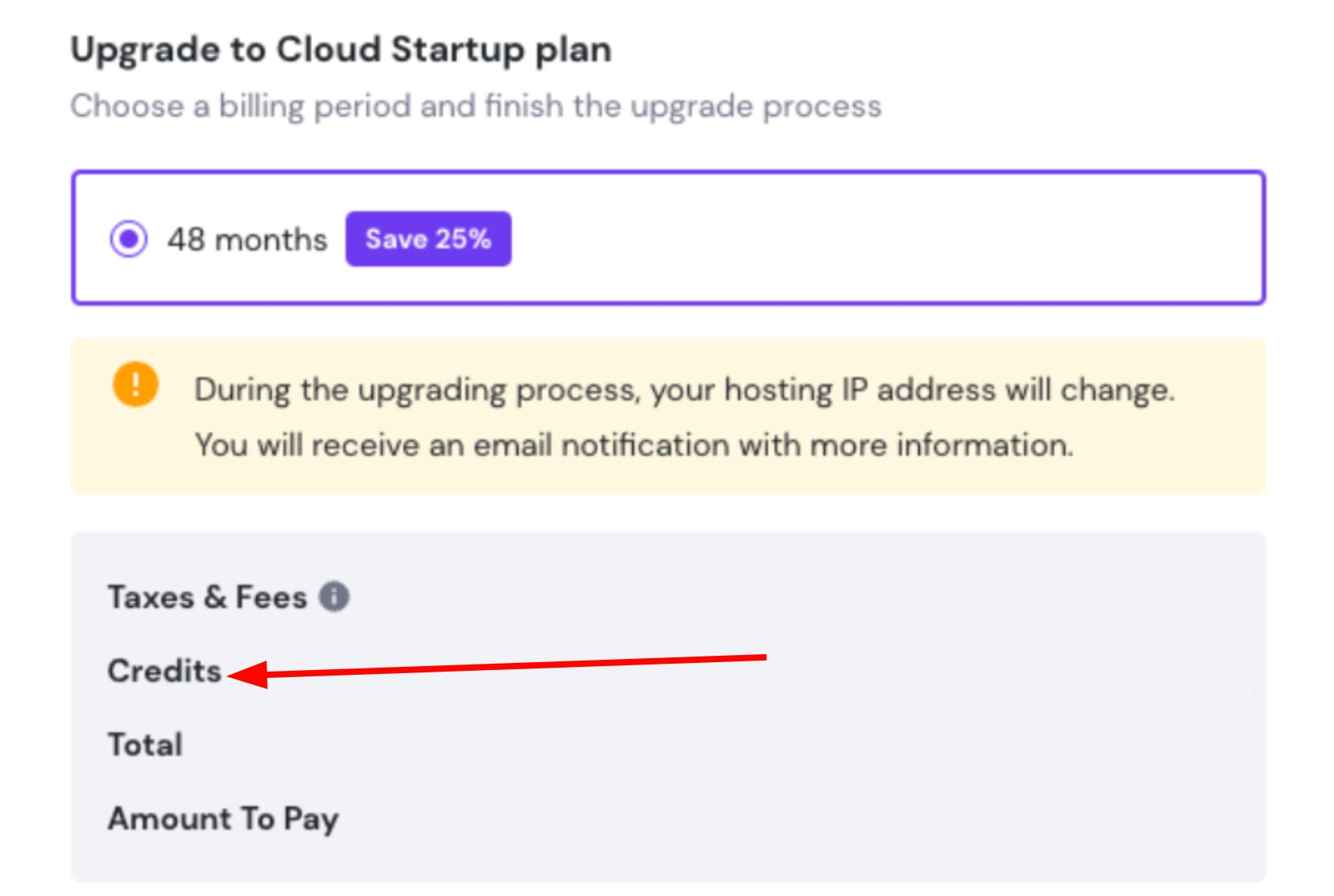1334x896 pixels.
Task: Click the Credits label indicated by arrow
Action: tap(164, 671)
